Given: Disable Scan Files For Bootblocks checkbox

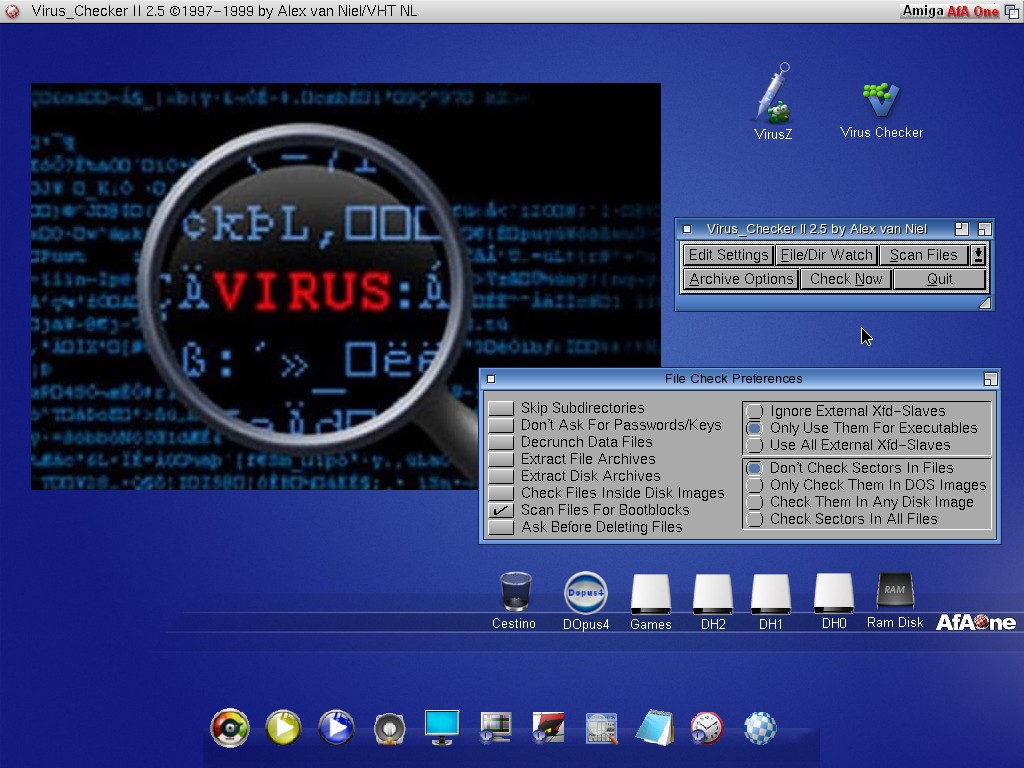Looking at the screenshot, I should coord(501,510).
